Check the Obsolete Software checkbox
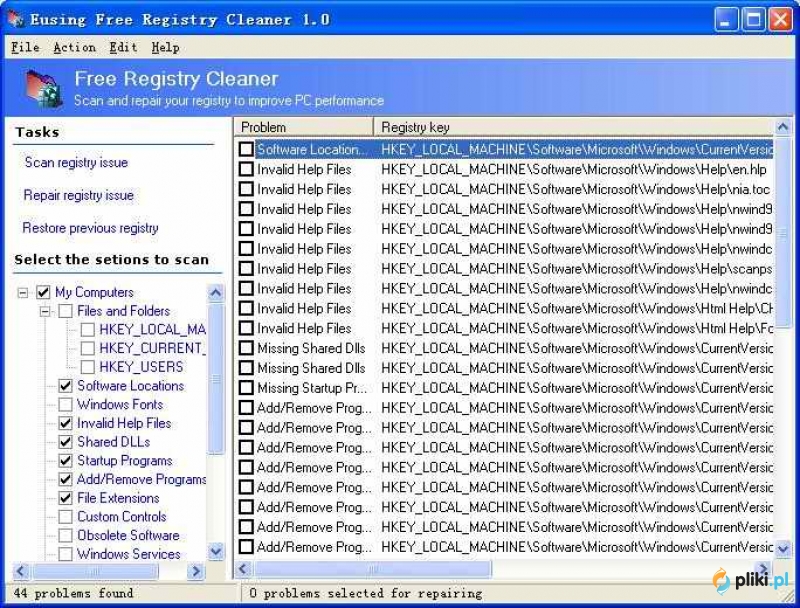The height and width of the screenshot is (608, 800). tap(65, 535)
